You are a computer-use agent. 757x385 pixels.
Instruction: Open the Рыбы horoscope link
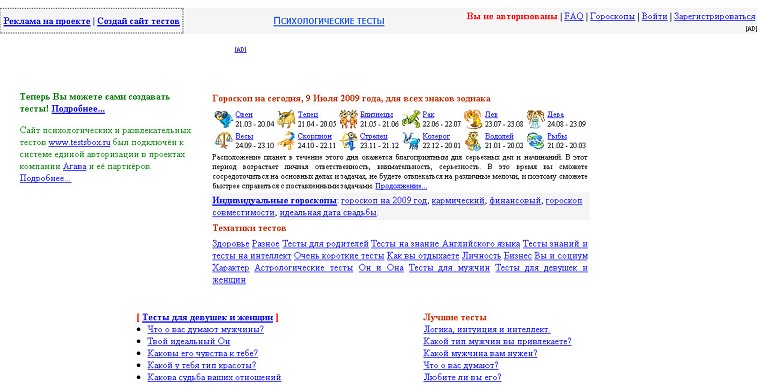tap(557, 136)
